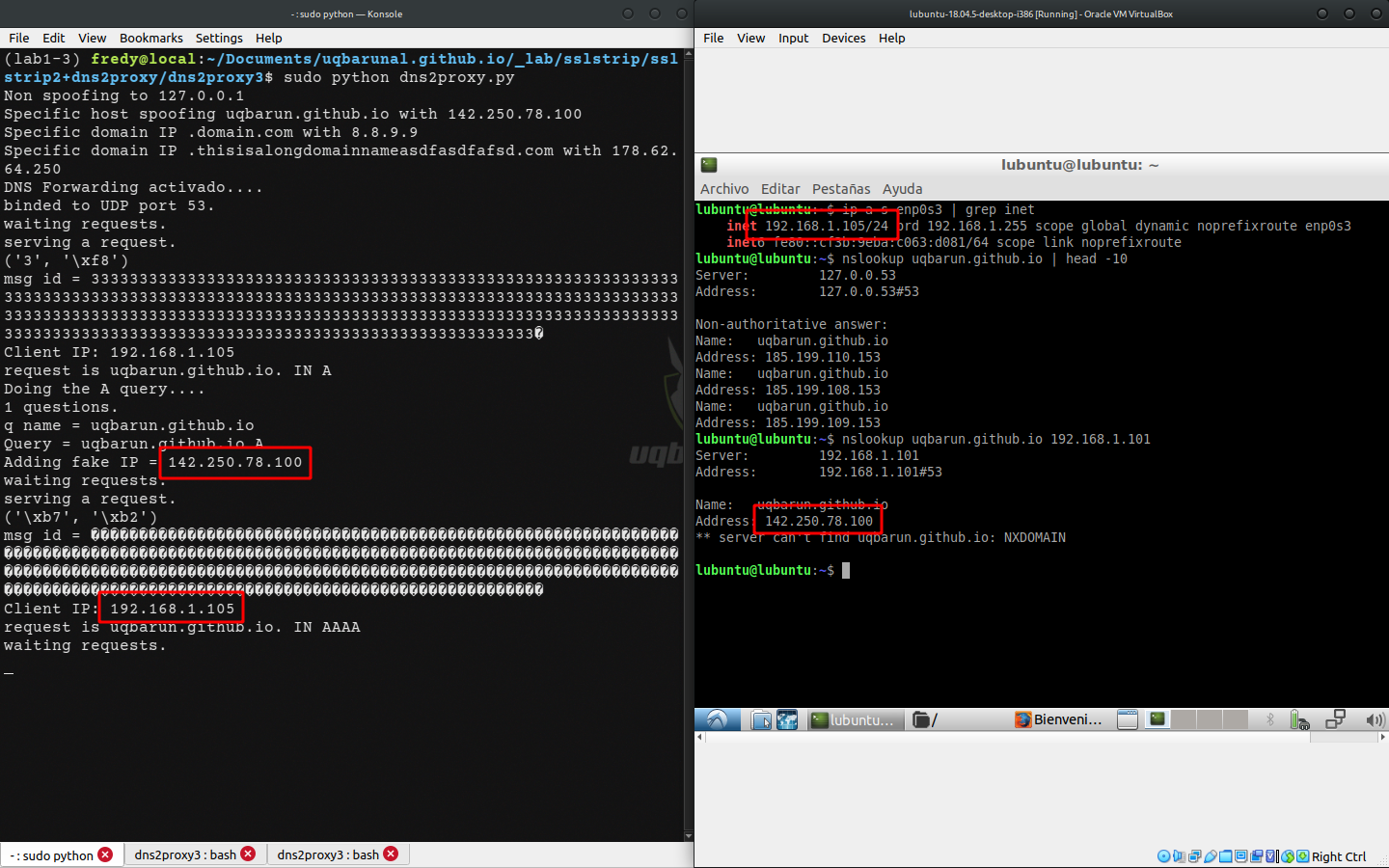Viewport: 1389px width, 868px height.
Task: Open VirtualBox Input menu
Action: [x=794, y=38]
